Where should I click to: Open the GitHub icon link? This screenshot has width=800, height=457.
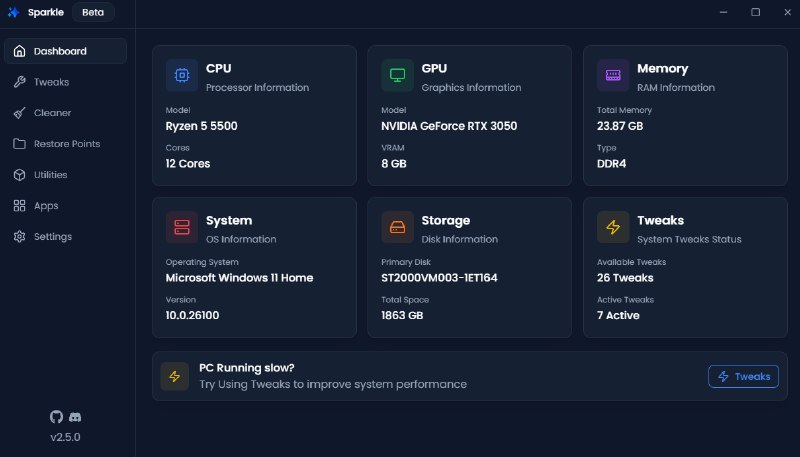pyautogui.click(x=56, y=416)
